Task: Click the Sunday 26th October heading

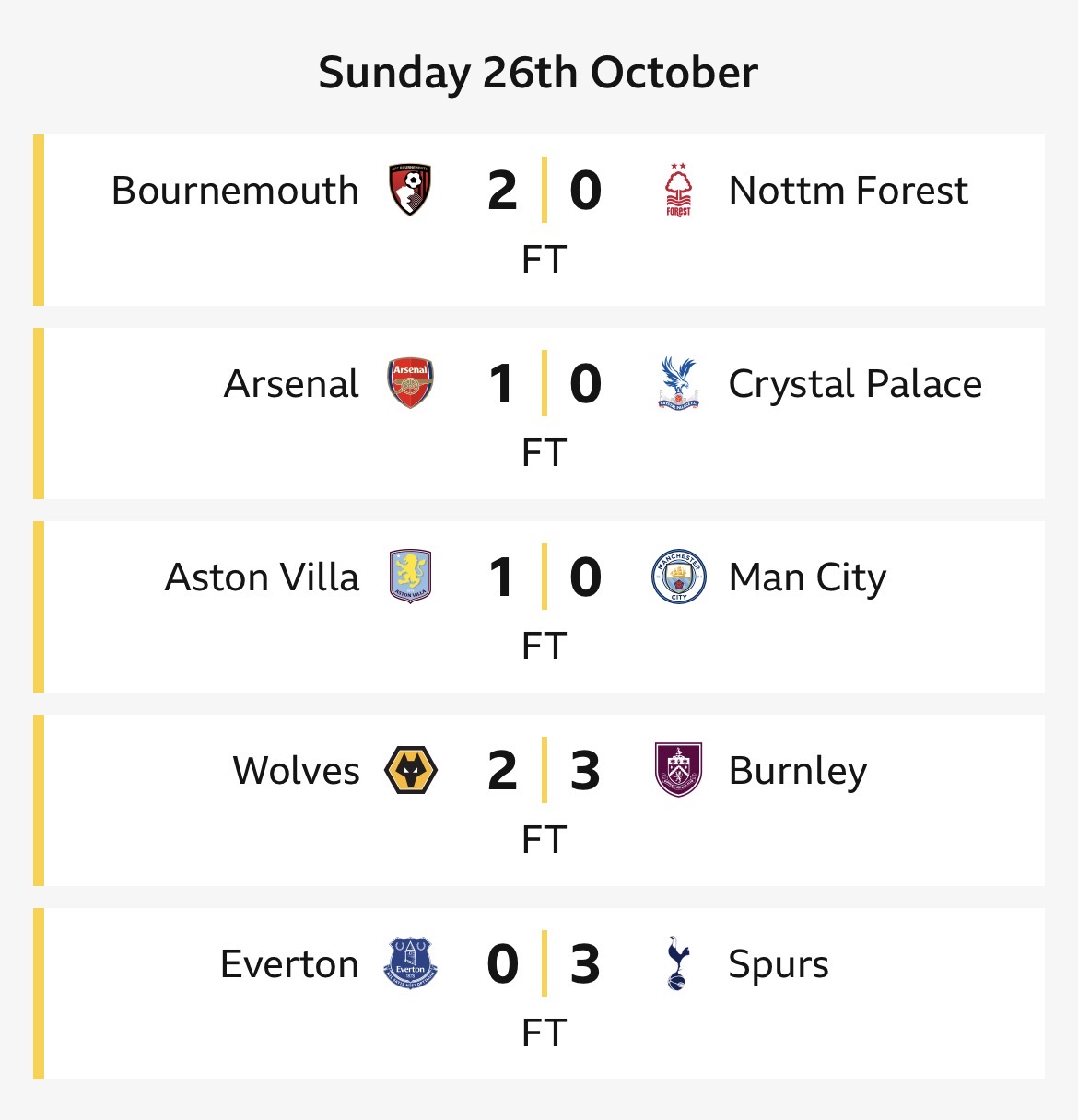Action: [538, 73]
